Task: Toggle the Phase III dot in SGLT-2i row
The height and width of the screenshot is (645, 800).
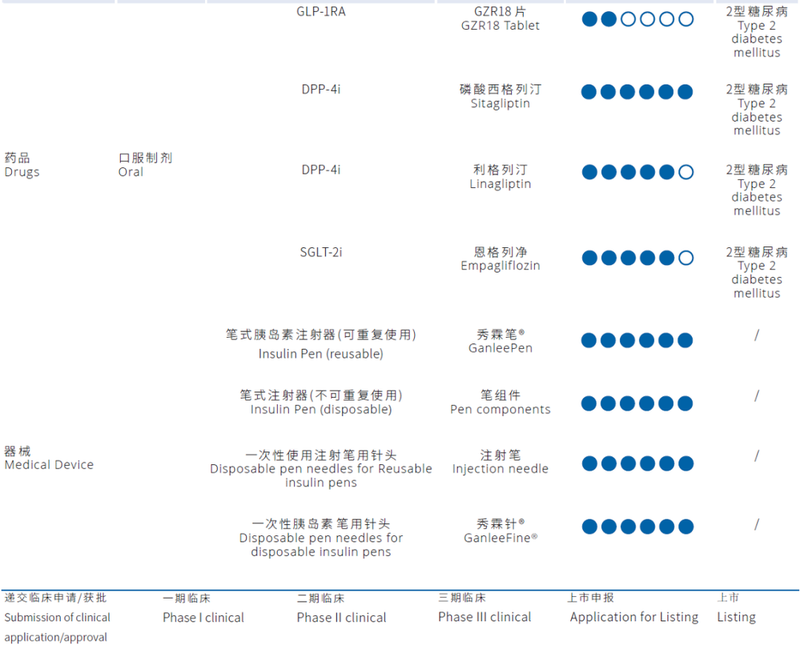Action: point(646,257)
